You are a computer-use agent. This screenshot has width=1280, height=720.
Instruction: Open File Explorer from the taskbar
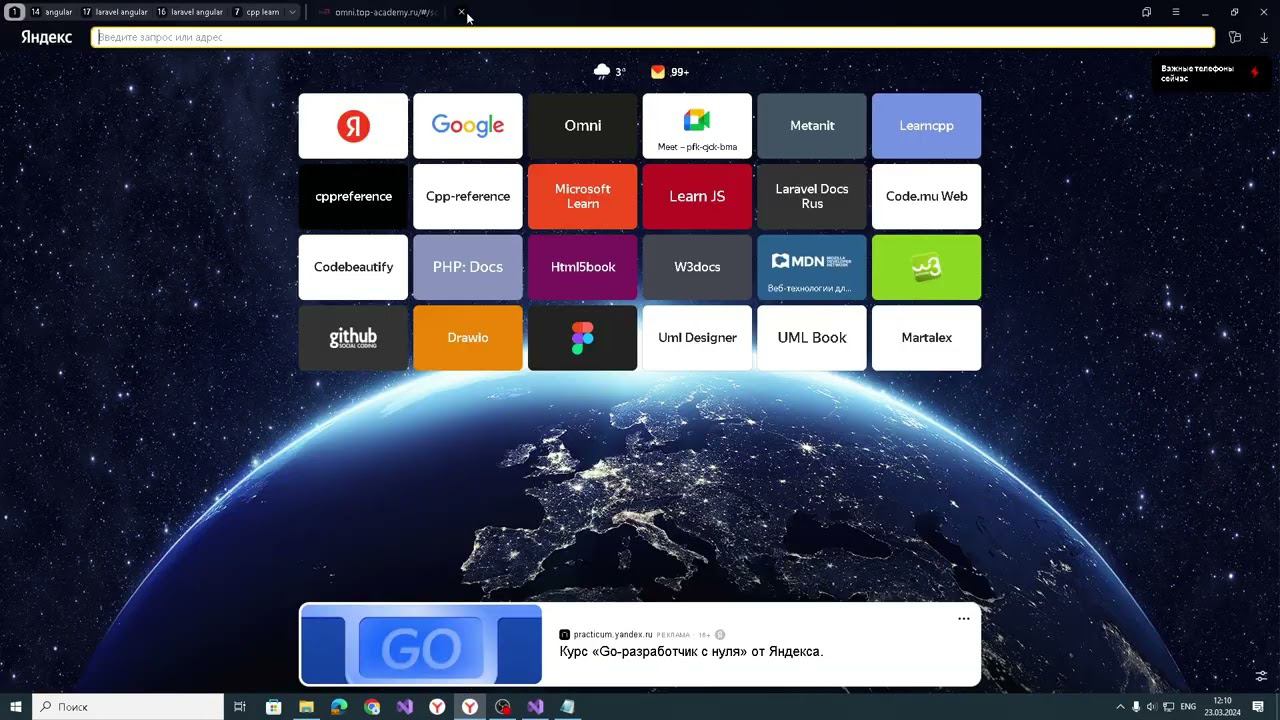pos(306,707)
